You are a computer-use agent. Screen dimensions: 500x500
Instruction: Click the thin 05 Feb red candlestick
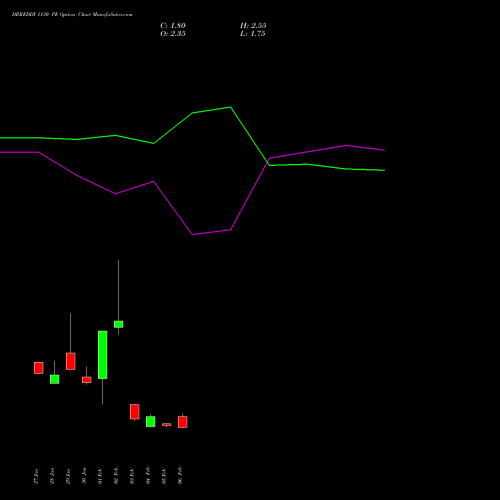coord(167,424)
